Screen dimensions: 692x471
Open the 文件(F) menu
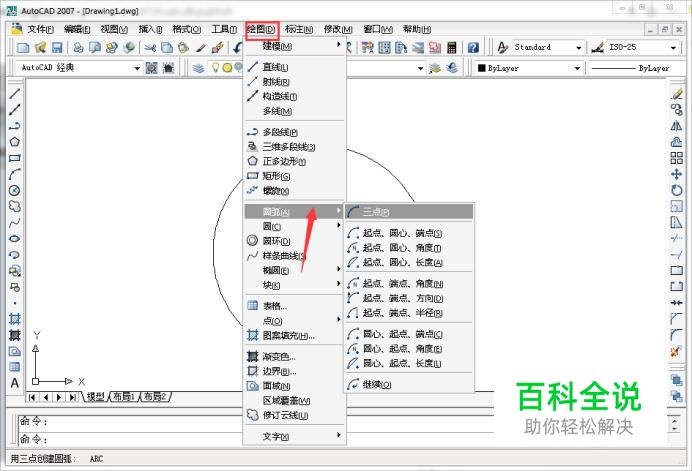coord(40,29)
